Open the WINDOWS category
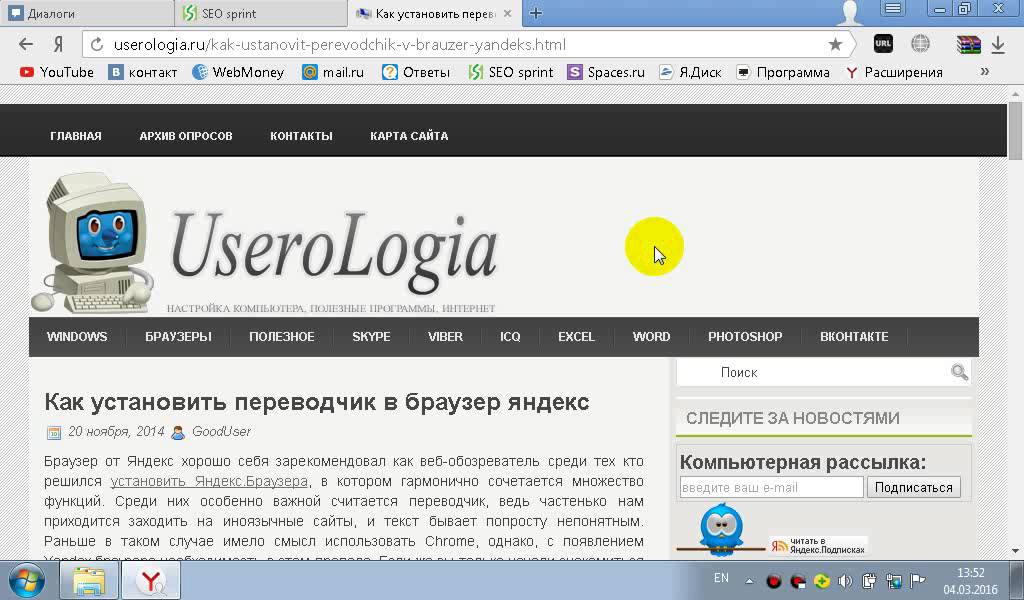This screenshot has width=1024, height=600. 77,336
